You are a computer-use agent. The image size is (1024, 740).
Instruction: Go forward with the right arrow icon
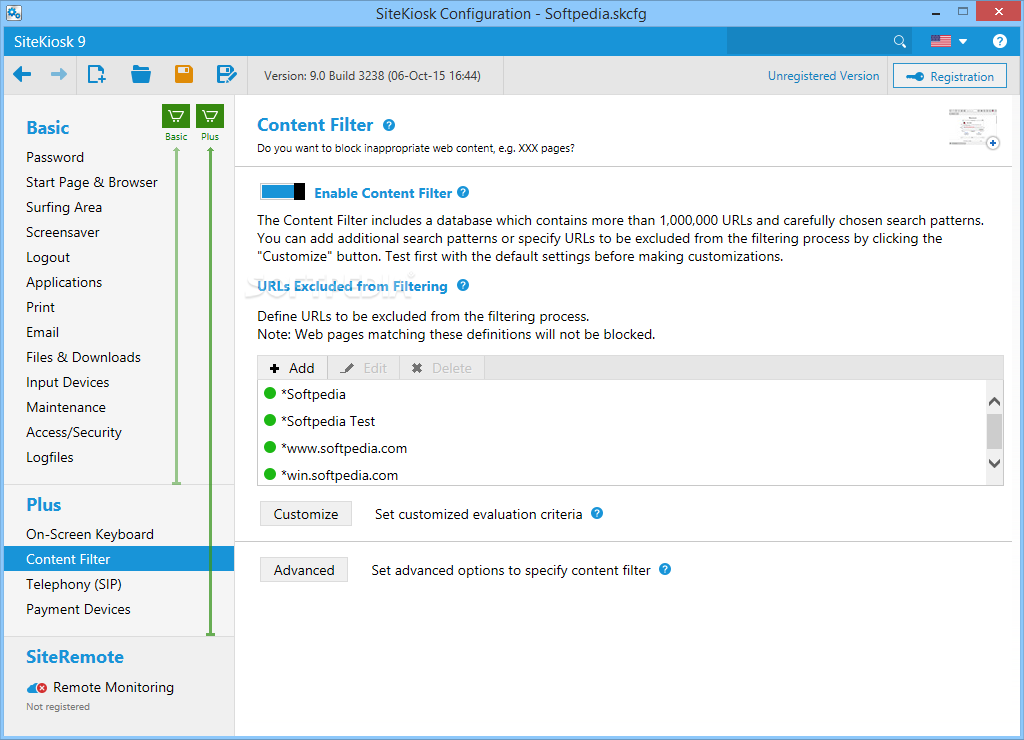coord(59,74)
